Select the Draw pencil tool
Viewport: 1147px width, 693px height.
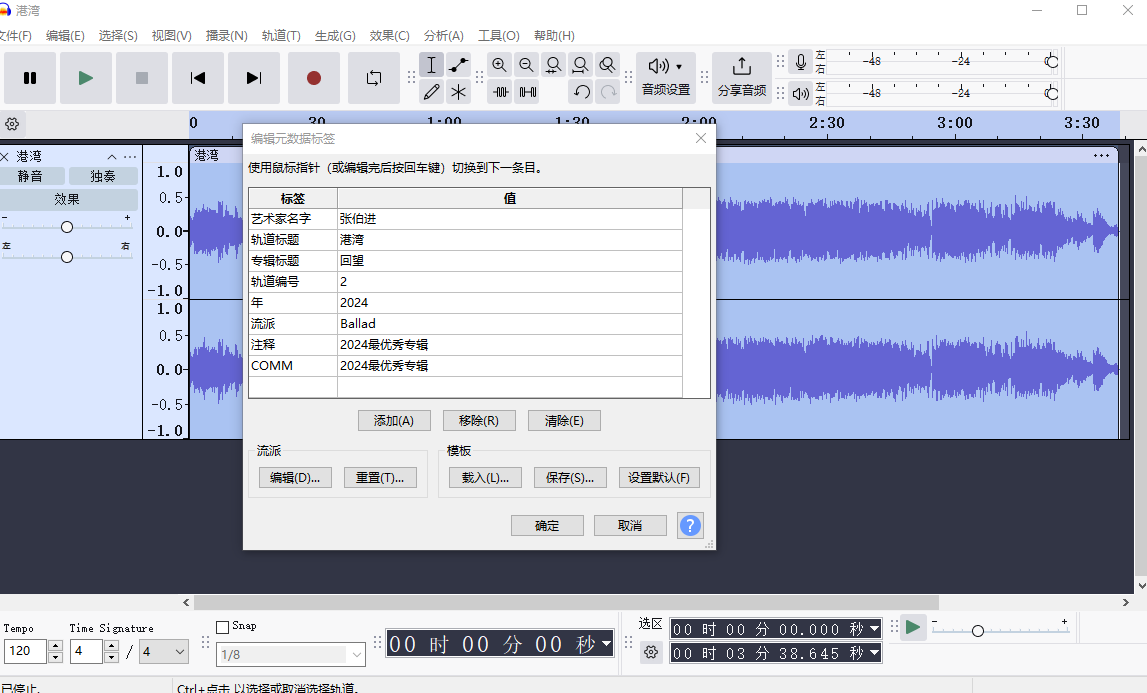(432, 91)
